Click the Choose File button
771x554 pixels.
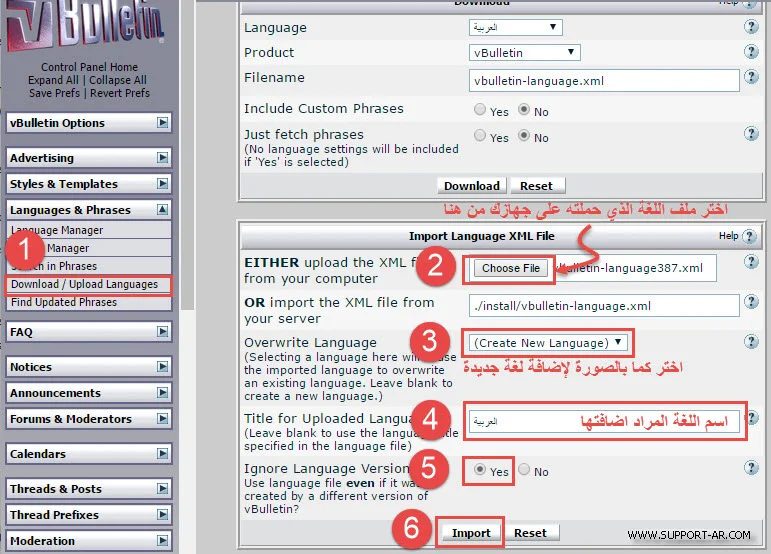coord(510,268)
